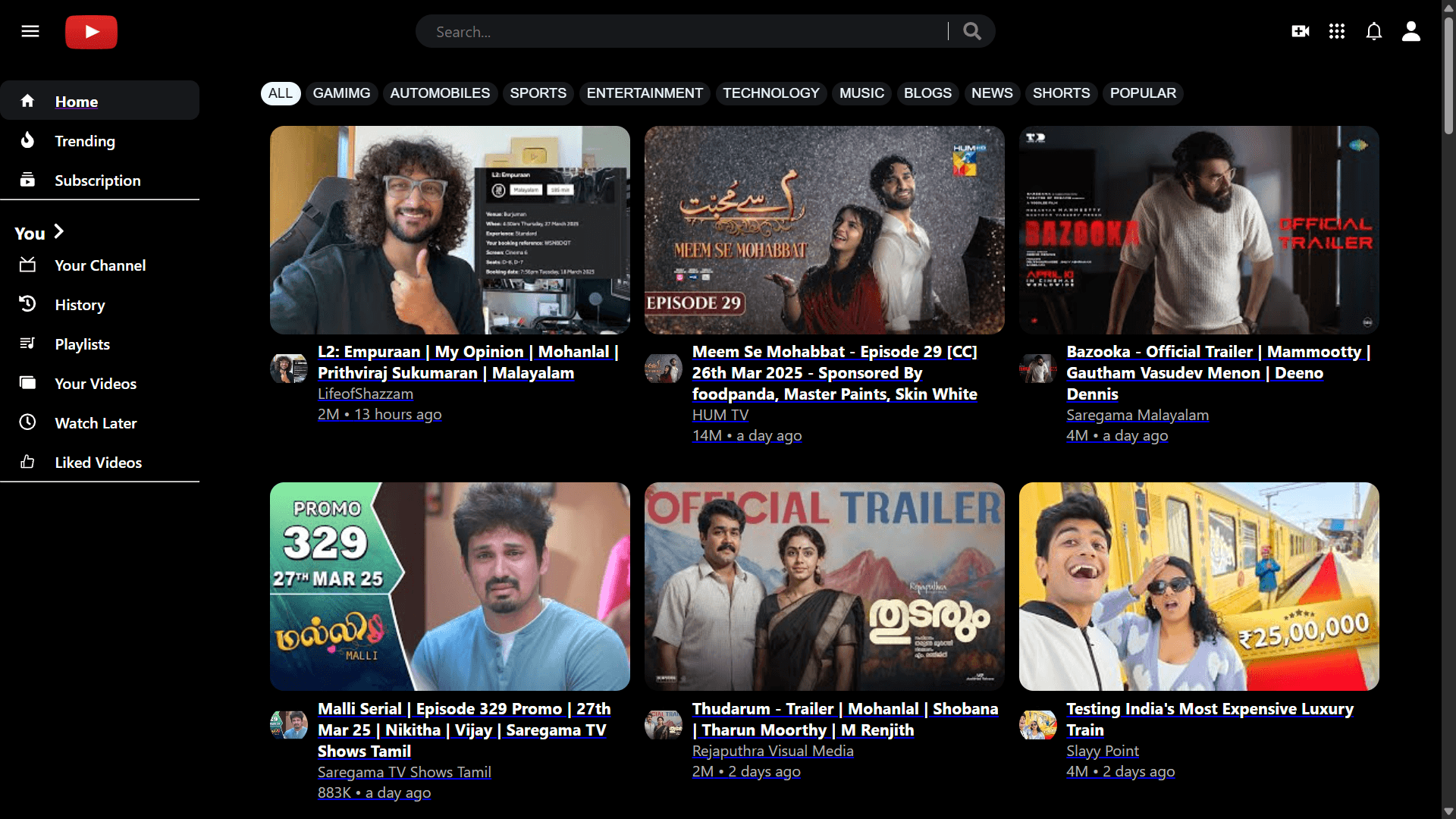Click the Playlists sidebar icon
The height and width of the screenshot is (819, 1456).
[27, 344]
